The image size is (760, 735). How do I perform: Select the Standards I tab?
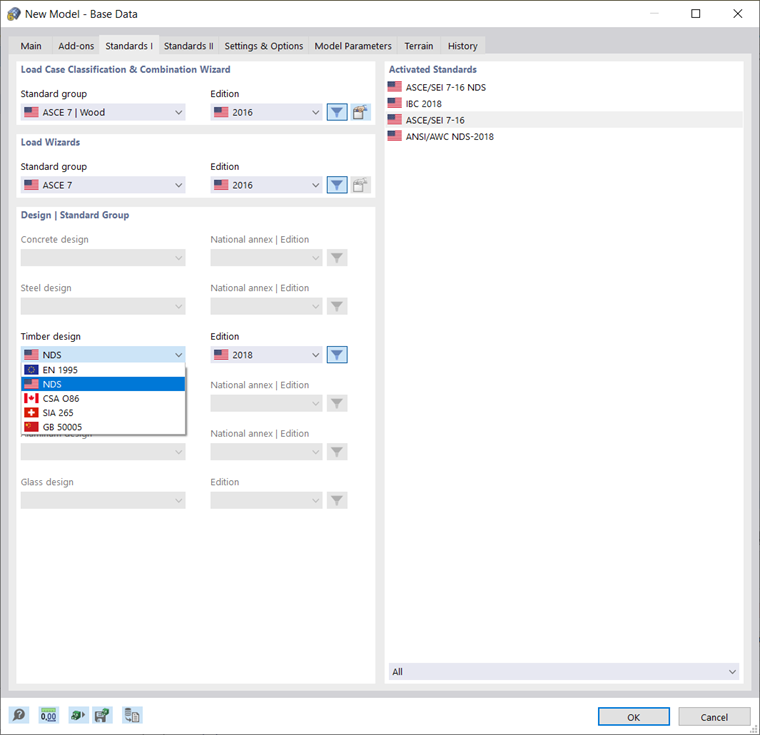pos(129,45)
